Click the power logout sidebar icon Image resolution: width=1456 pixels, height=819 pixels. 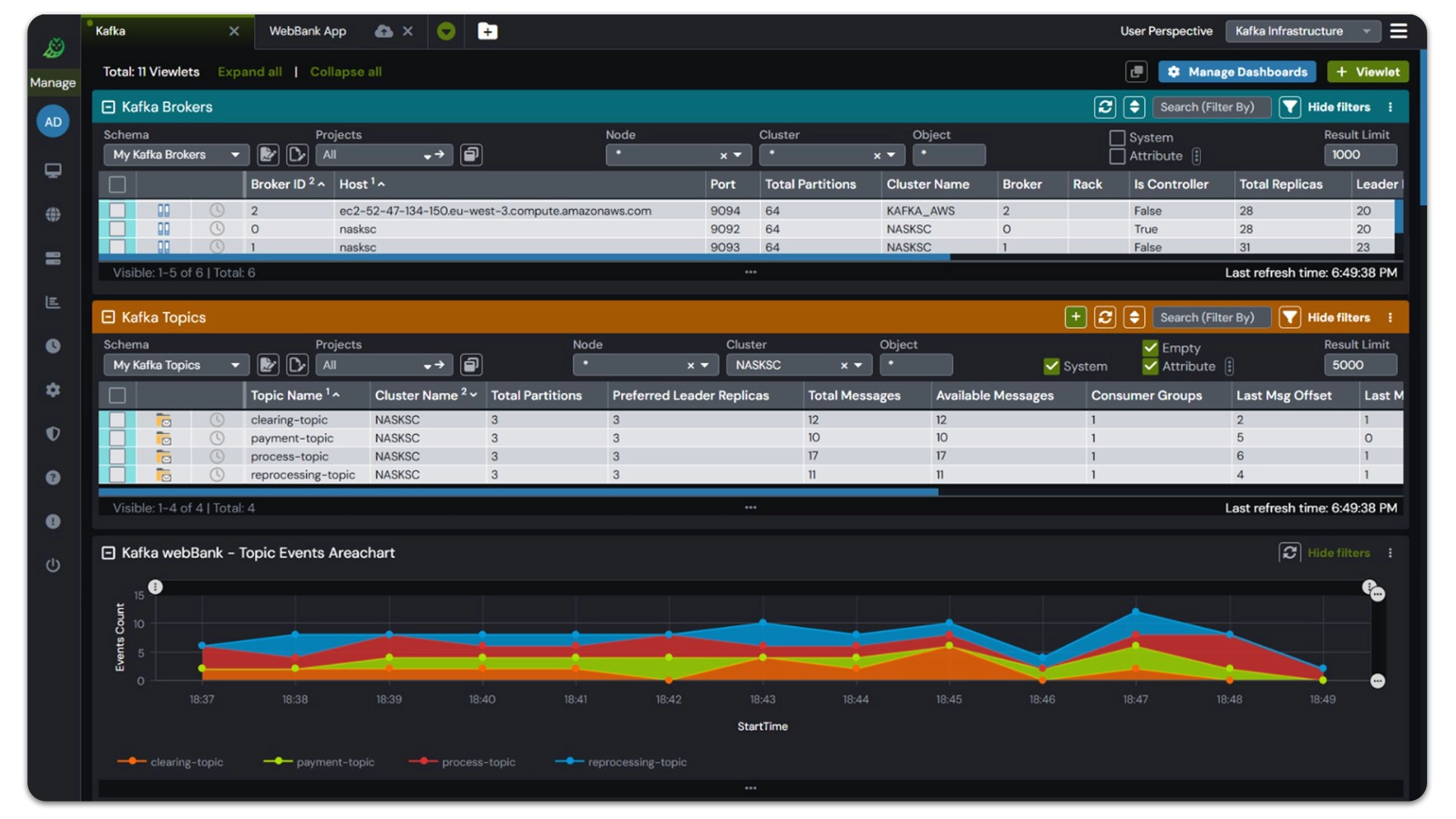pos(53,565)
